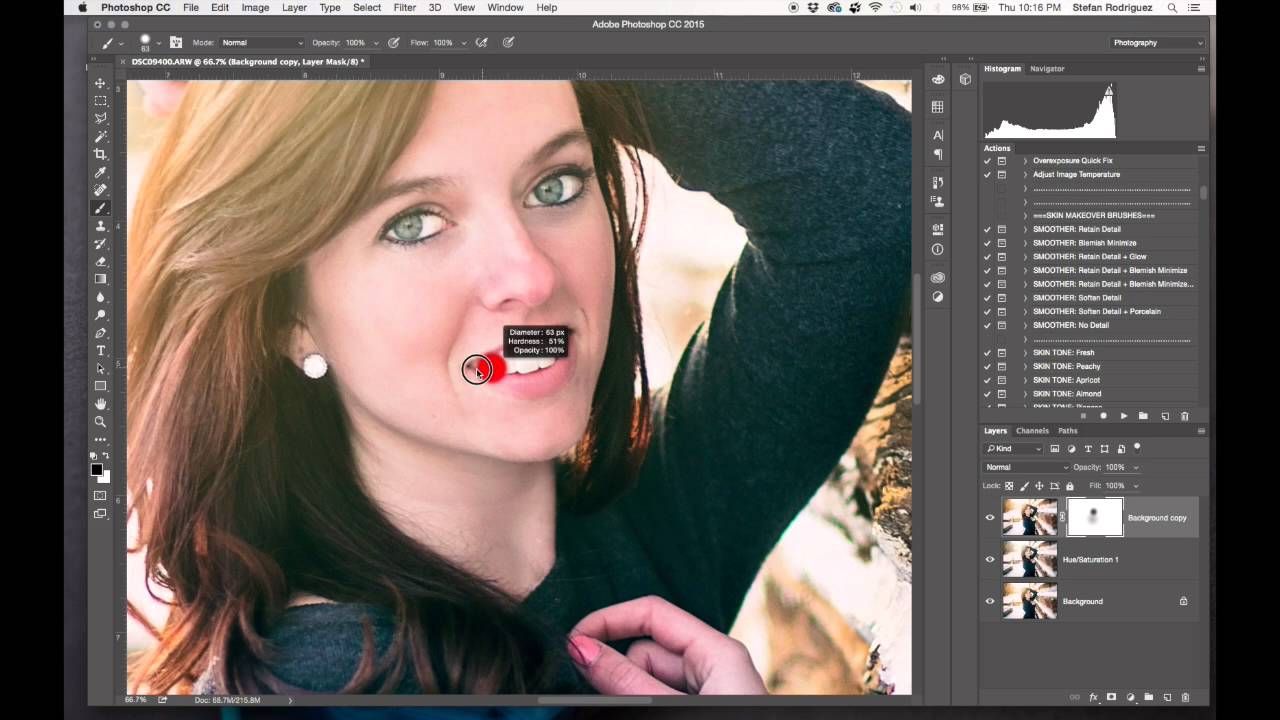Switch to the Channels tab
Image resolution: width=1280 pixels, height=720 pixels.
1032,431
